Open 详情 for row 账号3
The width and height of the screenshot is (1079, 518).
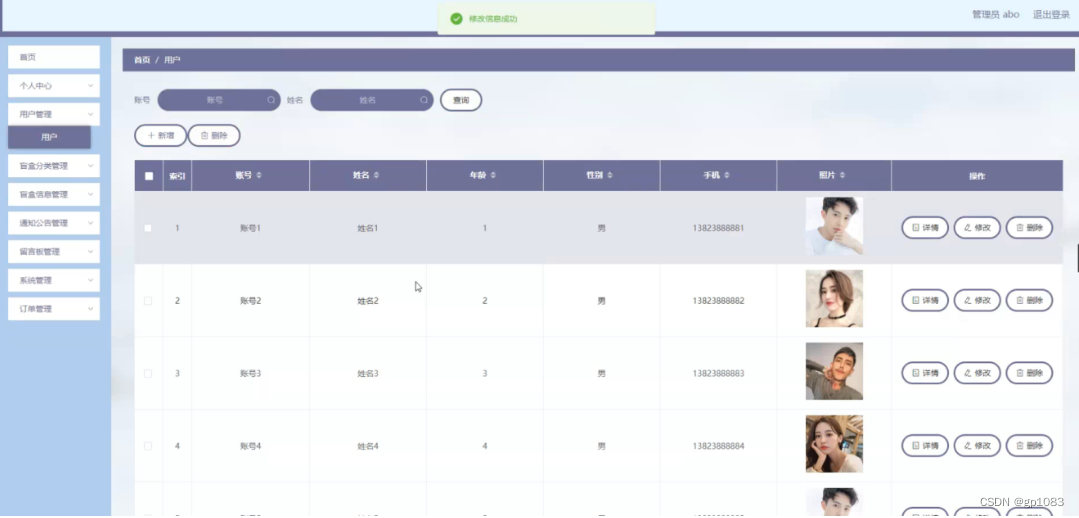[x=925, y=373]
